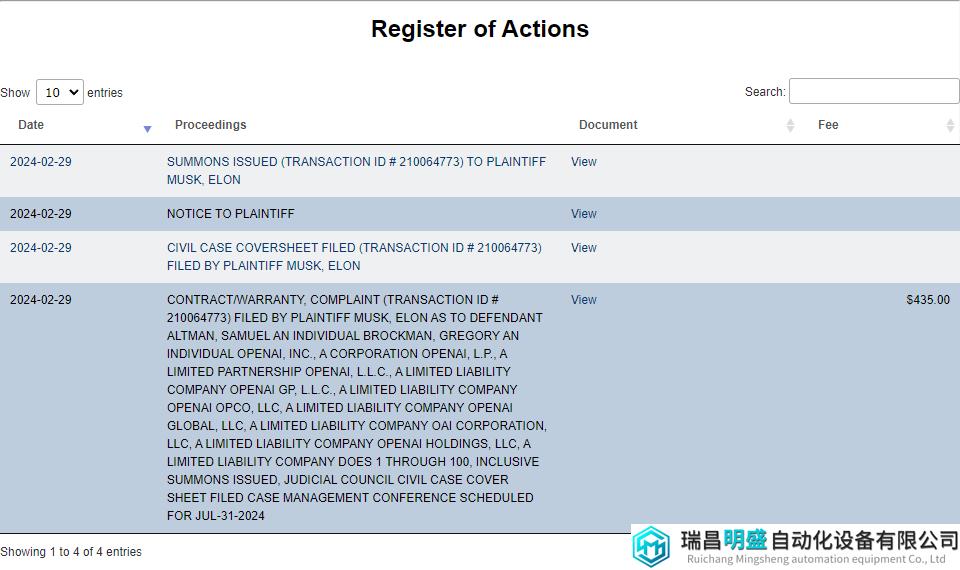The image size is (960, 570).
Task: Open the Show entries dropdown
Action: pos(60,92)
